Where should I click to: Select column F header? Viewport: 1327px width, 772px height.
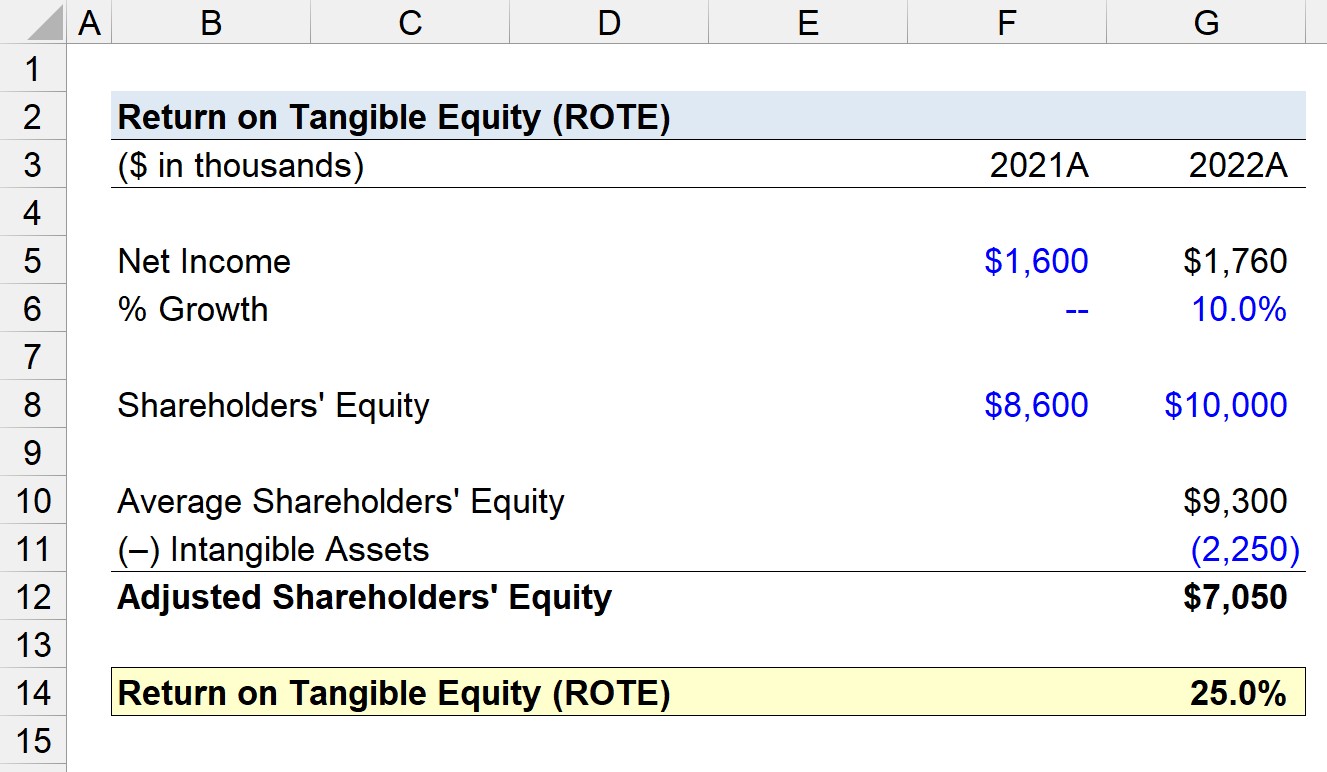pyautogui.click(x=1007, y=22)
